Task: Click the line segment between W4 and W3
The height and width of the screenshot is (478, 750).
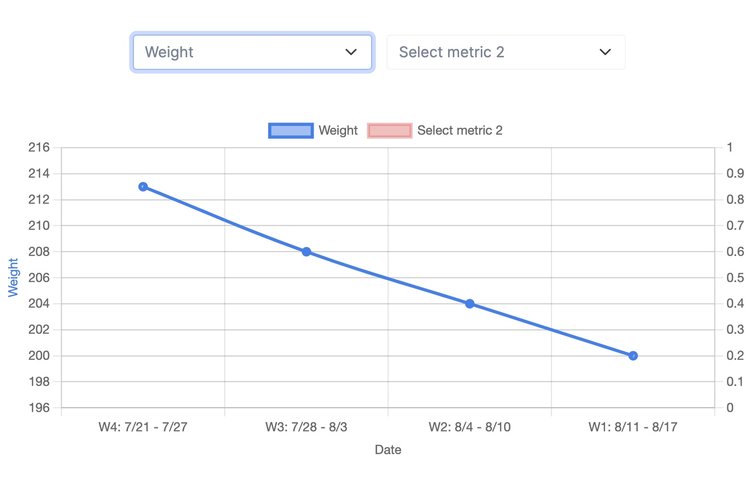Action: tap(225, 220)
